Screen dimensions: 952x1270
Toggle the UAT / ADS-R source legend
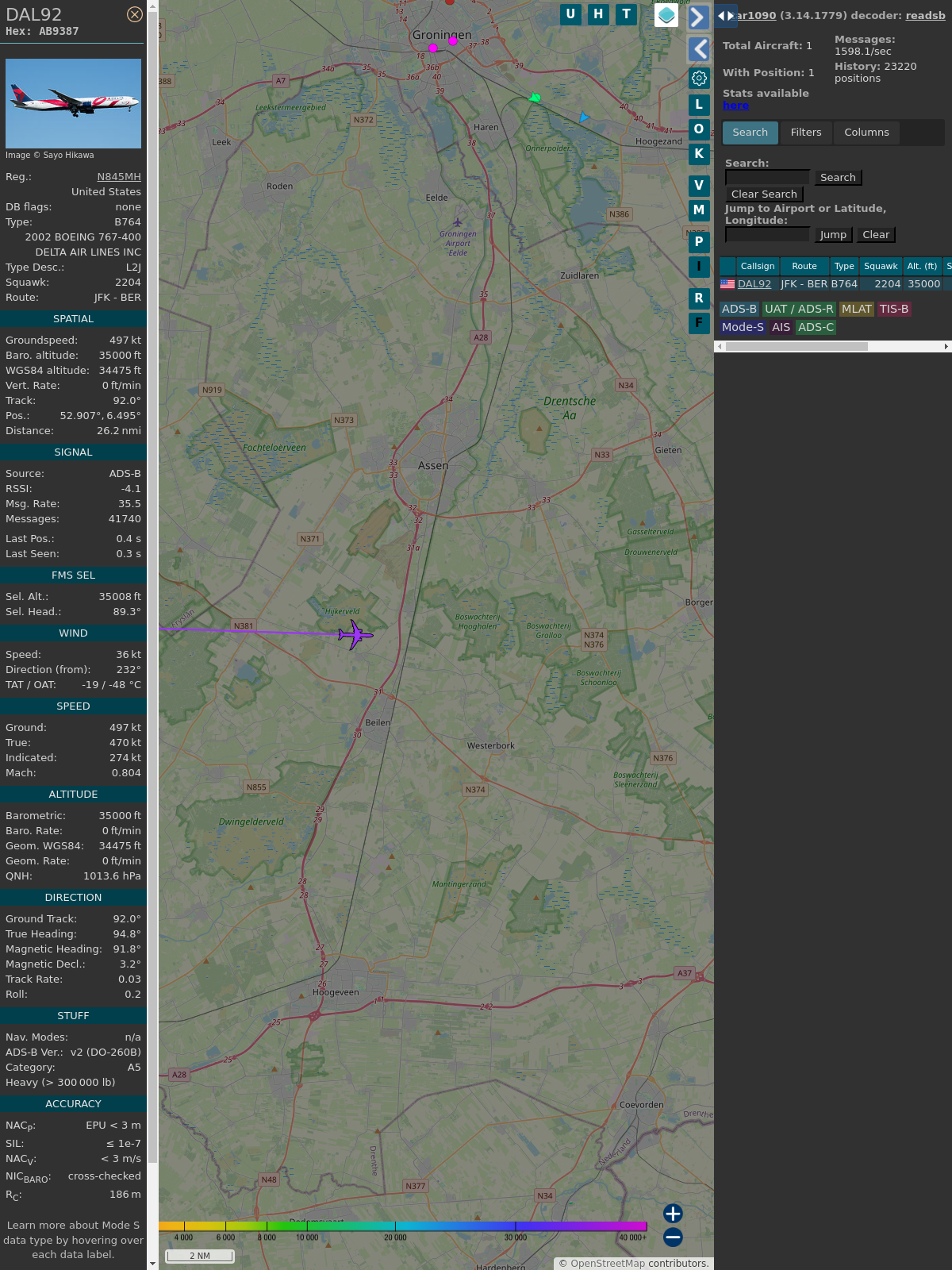pos(799,309)
